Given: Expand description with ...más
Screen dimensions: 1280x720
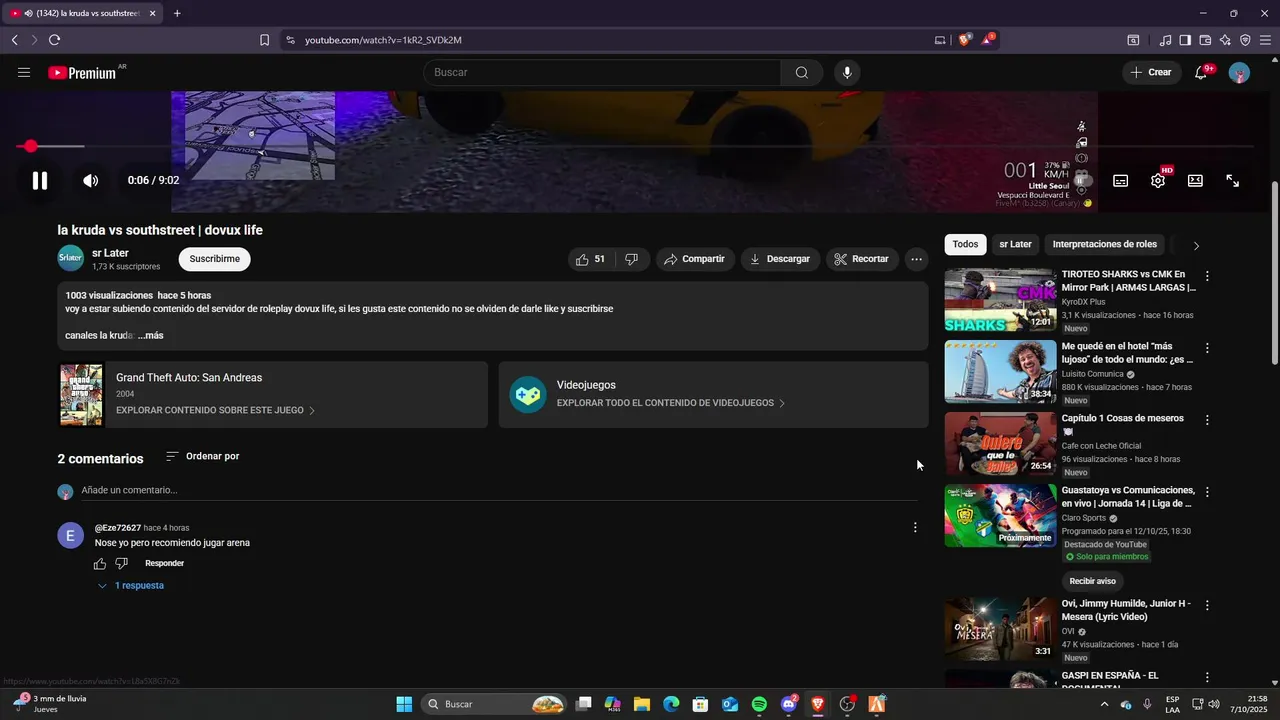Looking at the screenshot, I should (x=151, y=335).
